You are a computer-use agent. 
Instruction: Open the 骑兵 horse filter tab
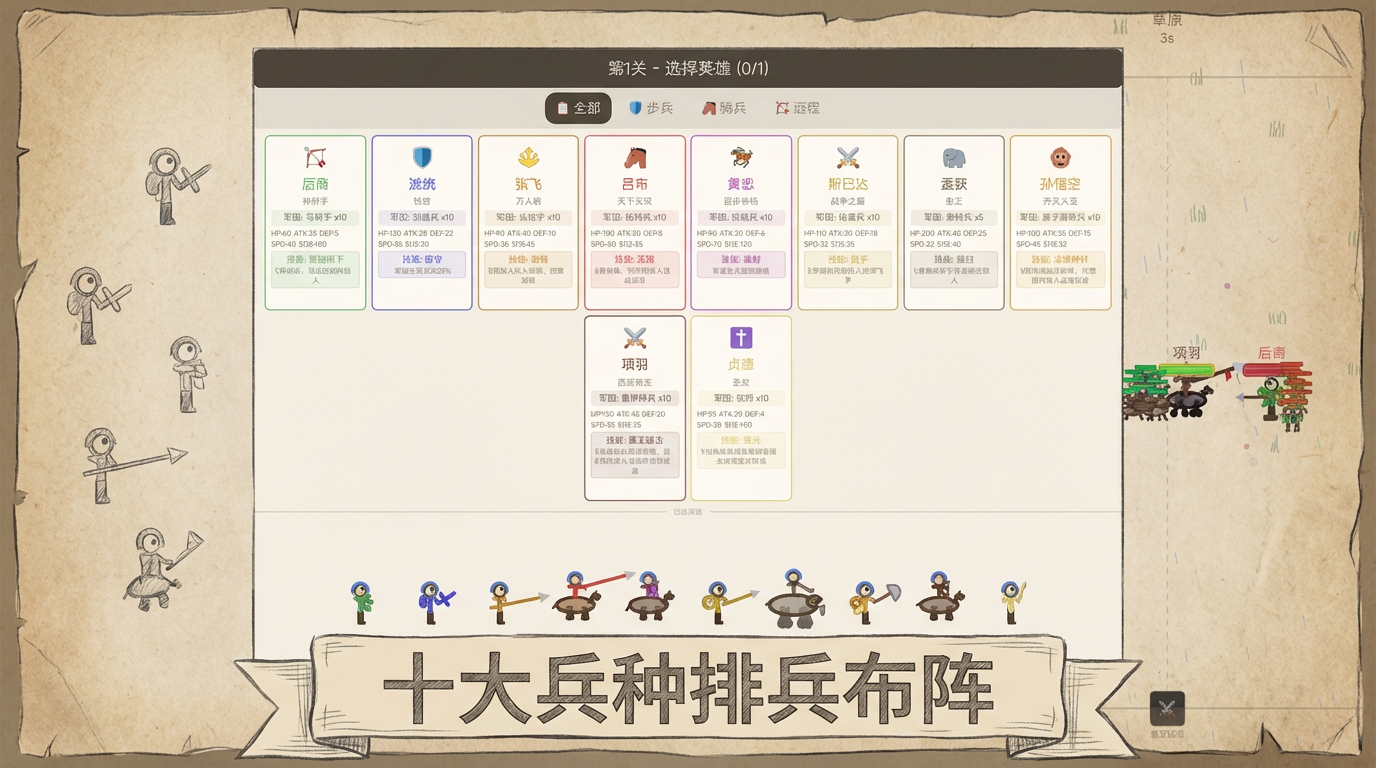tap(724, 108)
